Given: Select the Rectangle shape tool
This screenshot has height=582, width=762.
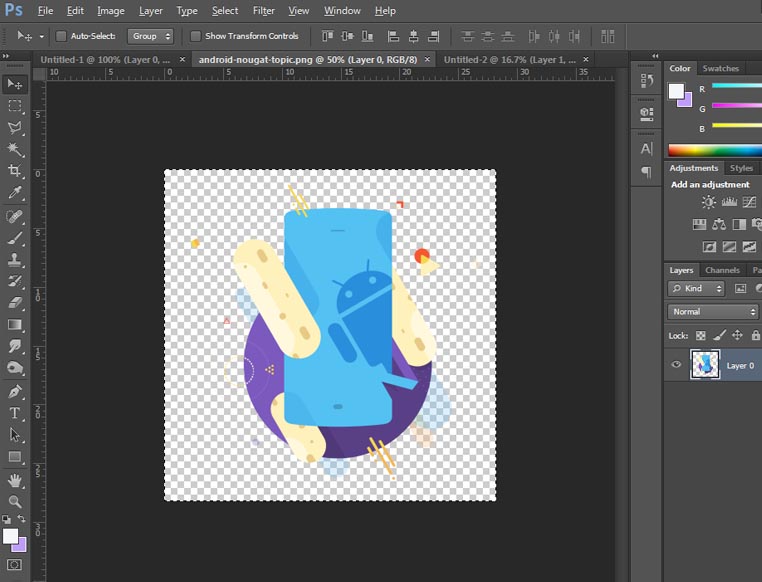Looking at the screenshot, I should pos(15,457).
